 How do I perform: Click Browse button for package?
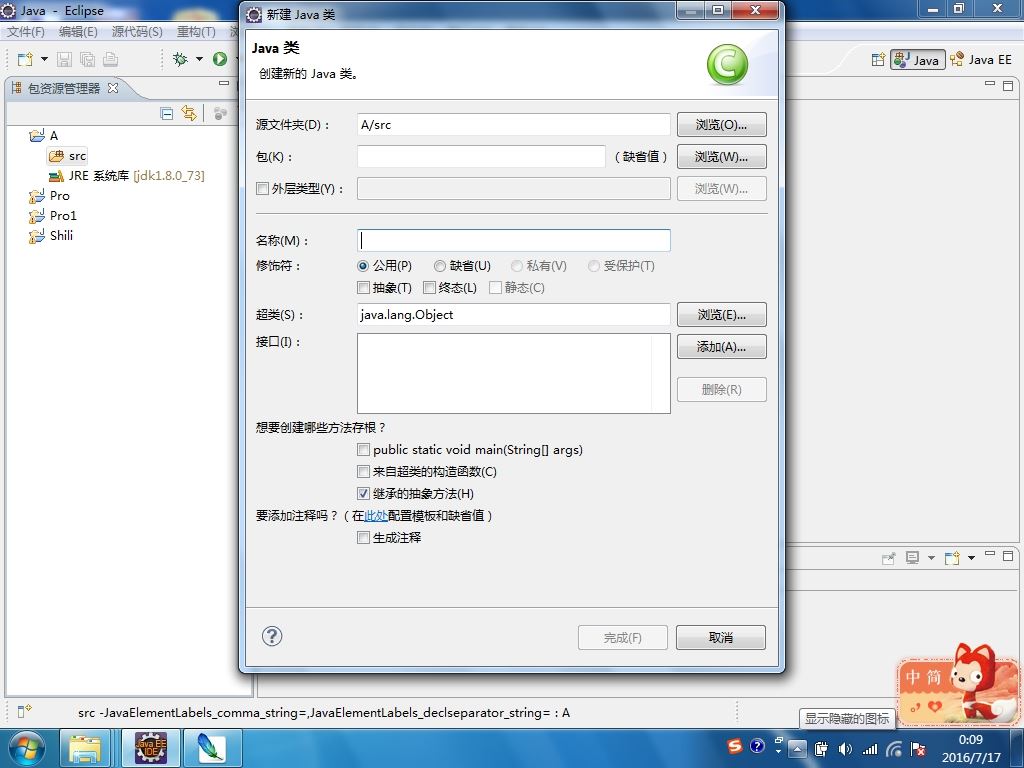coord(721,157)
